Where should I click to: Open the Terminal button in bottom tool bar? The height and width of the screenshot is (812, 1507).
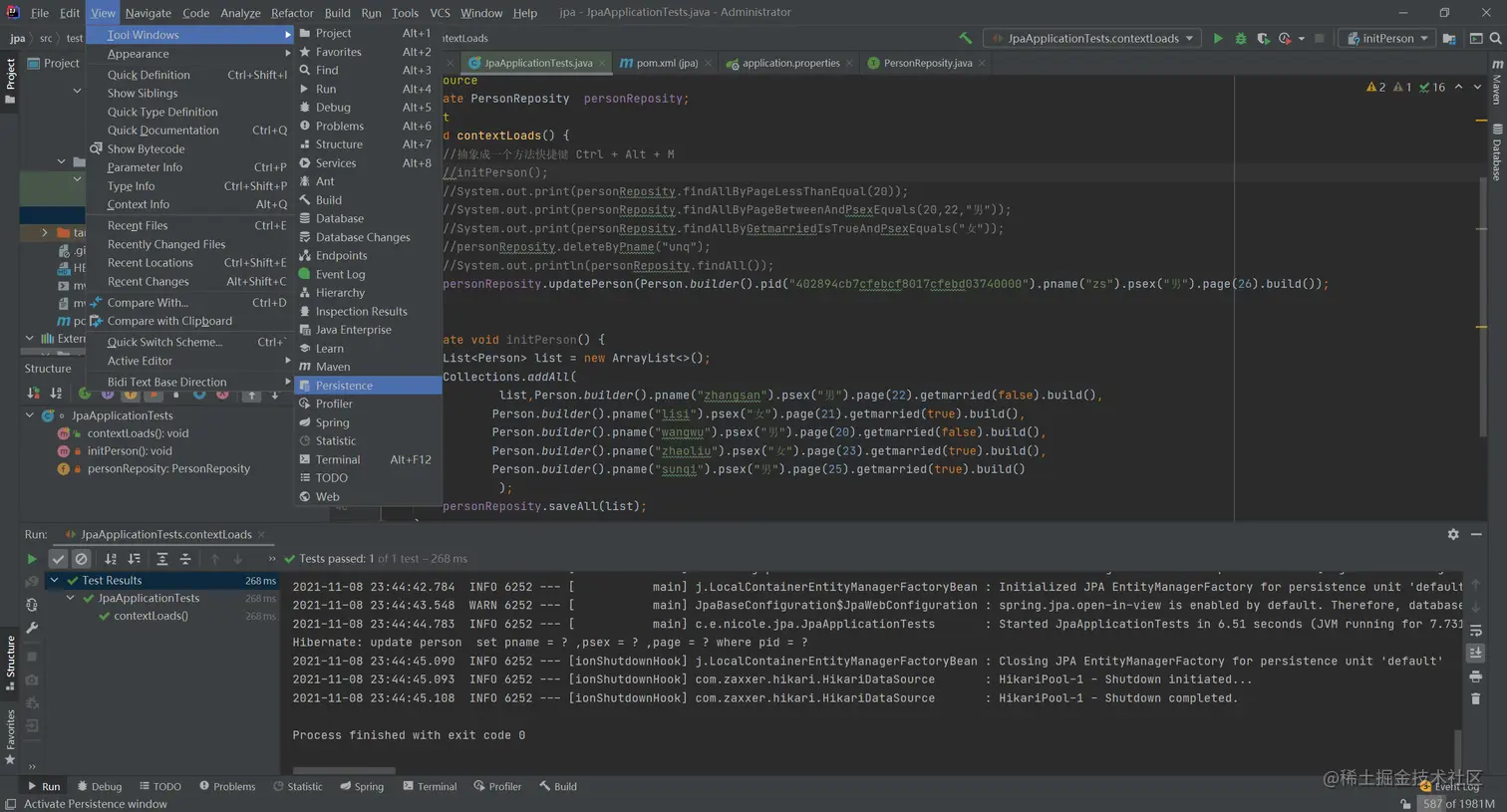(430, 786)
